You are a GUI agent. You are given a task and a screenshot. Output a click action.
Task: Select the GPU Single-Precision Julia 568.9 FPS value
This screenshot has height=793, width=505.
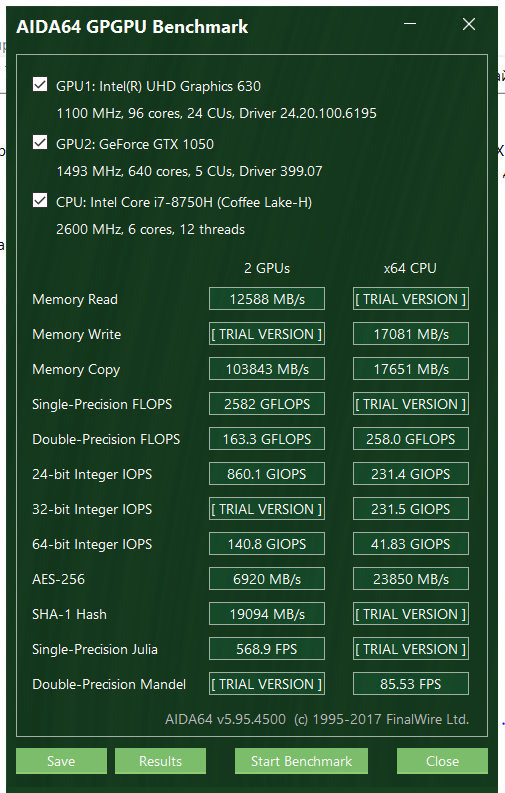point(267,649)
